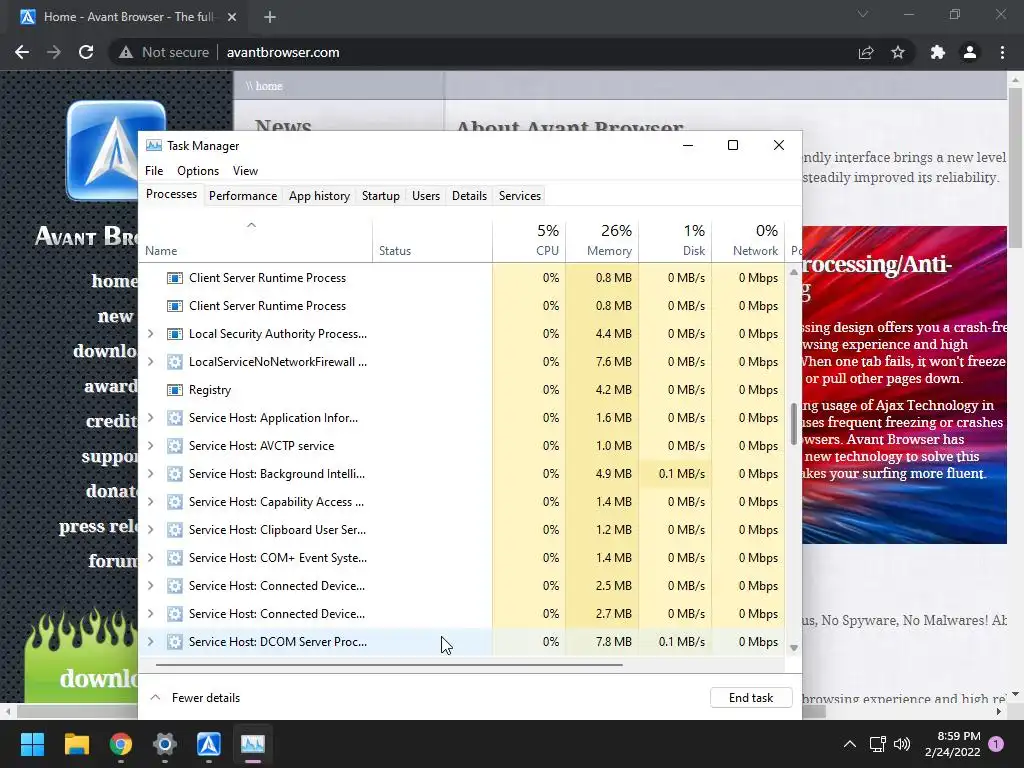
Task: Click the Windows Start button
Action: [x=32, y=744]
